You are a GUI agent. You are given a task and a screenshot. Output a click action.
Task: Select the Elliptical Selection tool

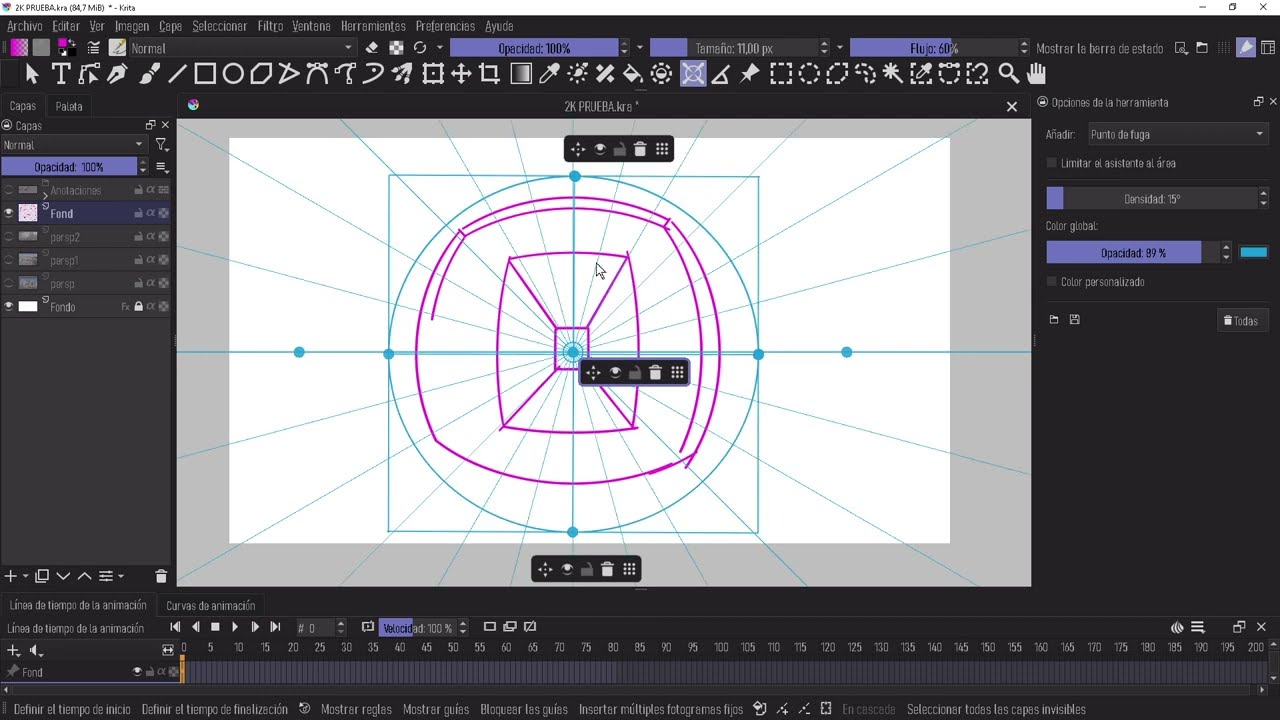tap(809, 73)
